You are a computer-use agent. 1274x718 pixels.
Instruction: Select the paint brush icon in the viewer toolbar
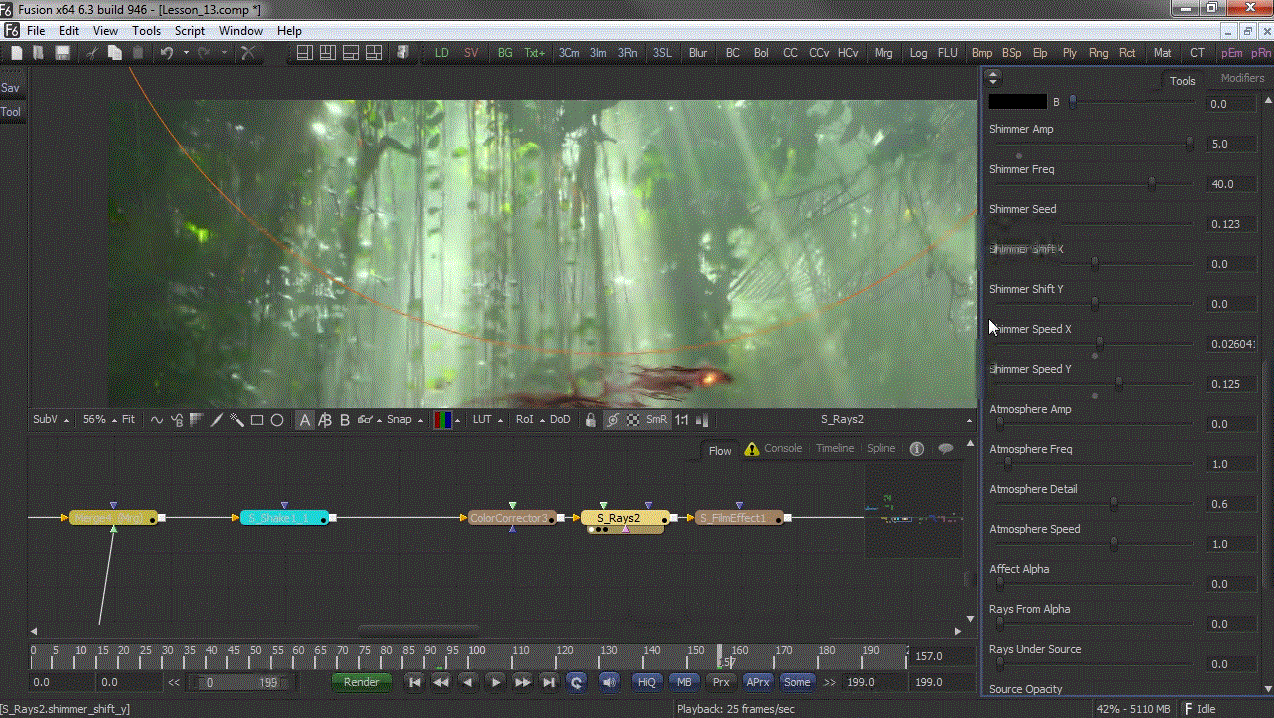point(216,420)
